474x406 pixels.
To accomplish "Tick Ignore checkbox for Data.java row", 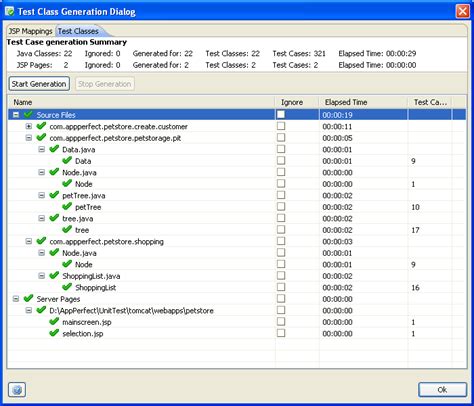I will click(x=281, y=149).
